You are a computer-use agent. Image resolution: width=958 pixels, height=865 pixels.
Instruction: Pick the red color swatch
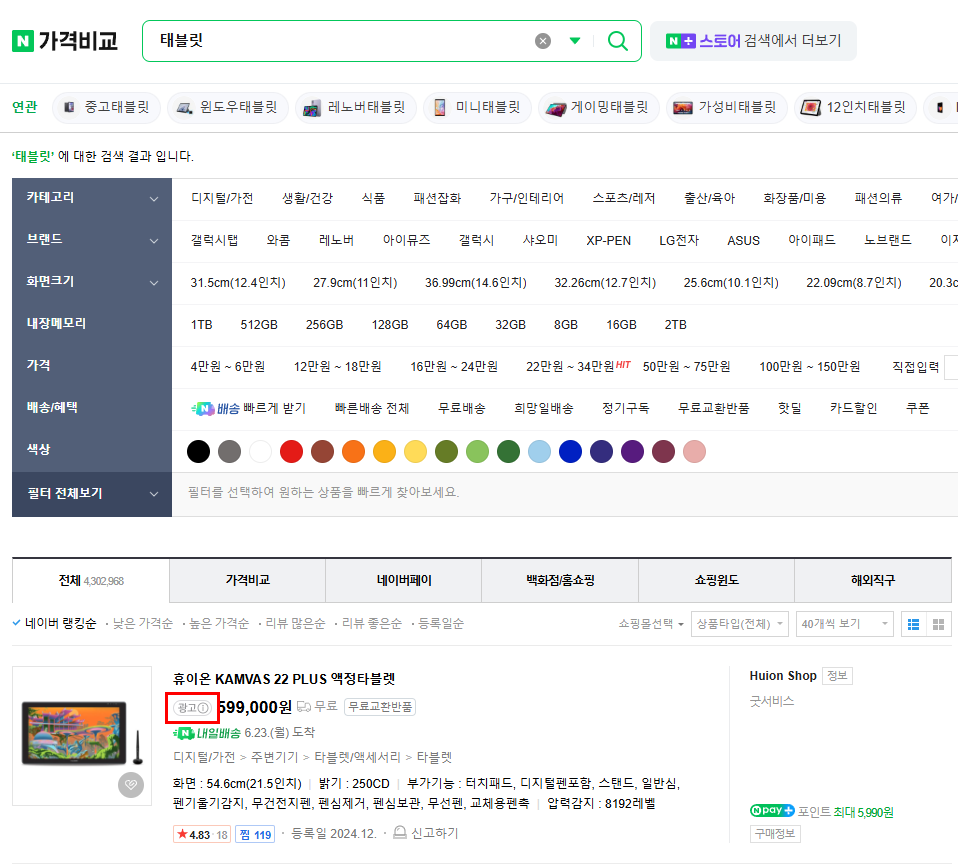[x=291, y=451]
